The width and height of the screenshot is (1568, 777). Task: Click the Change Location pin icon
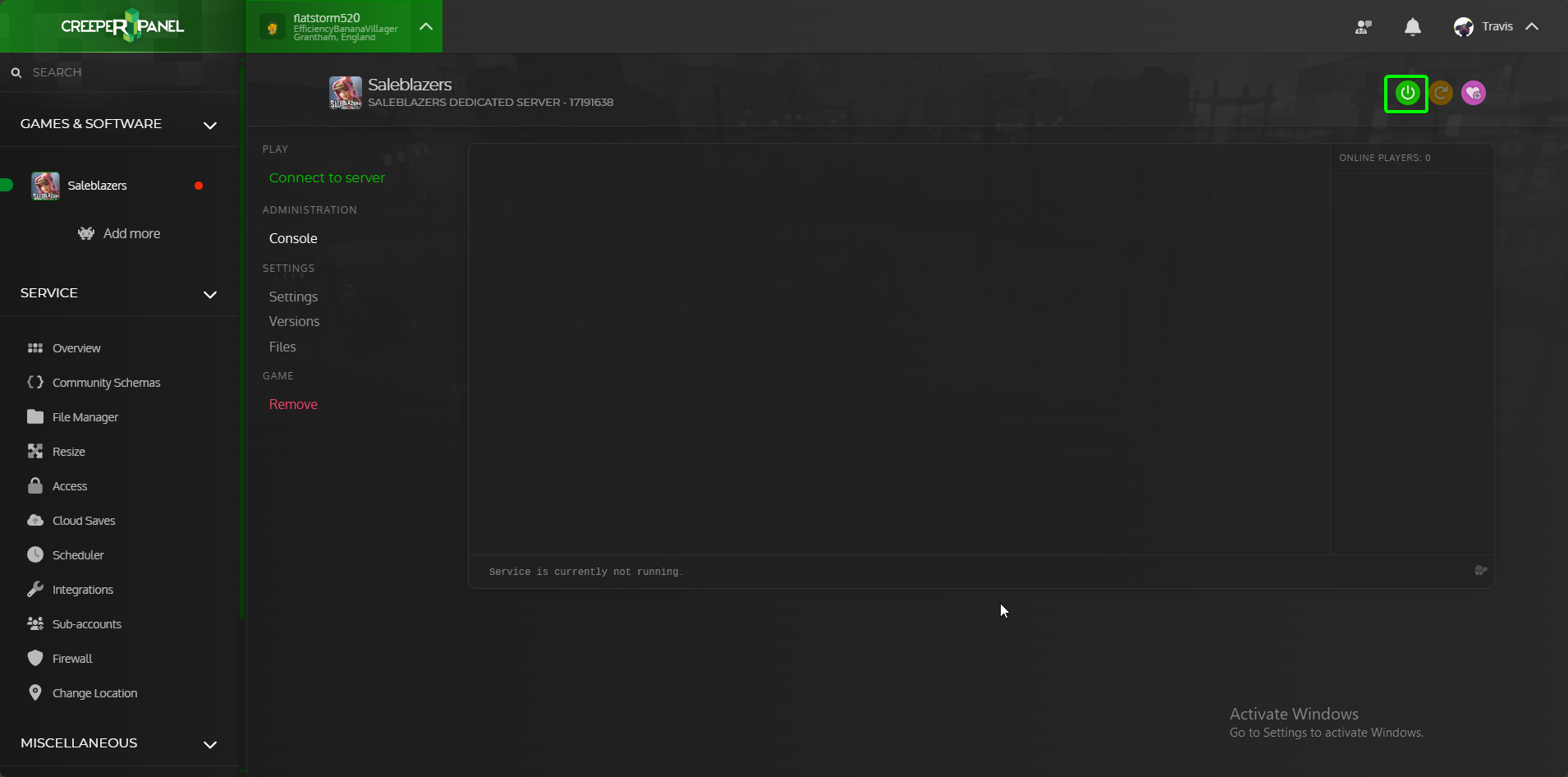pos(35,692)
